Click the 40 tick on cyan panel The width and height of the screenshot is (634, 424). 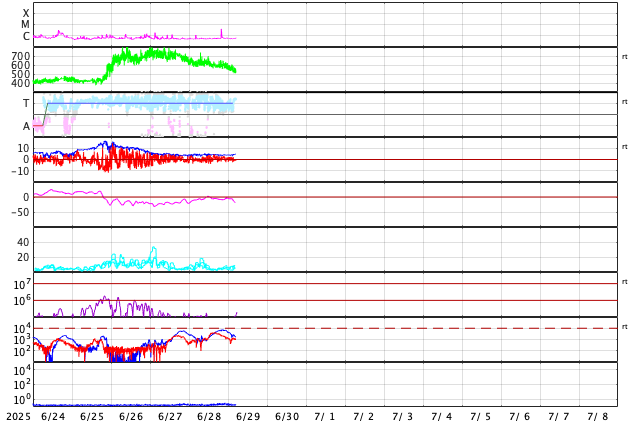(23, 243)
